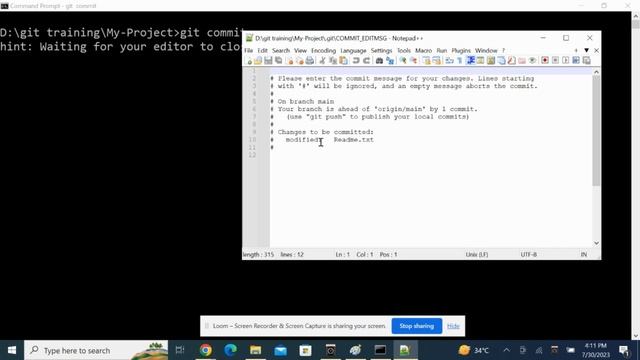Open the Replace dialog toolbar icon
The width and height of the screenshot is (640, 360).
[x=390, y=61]
